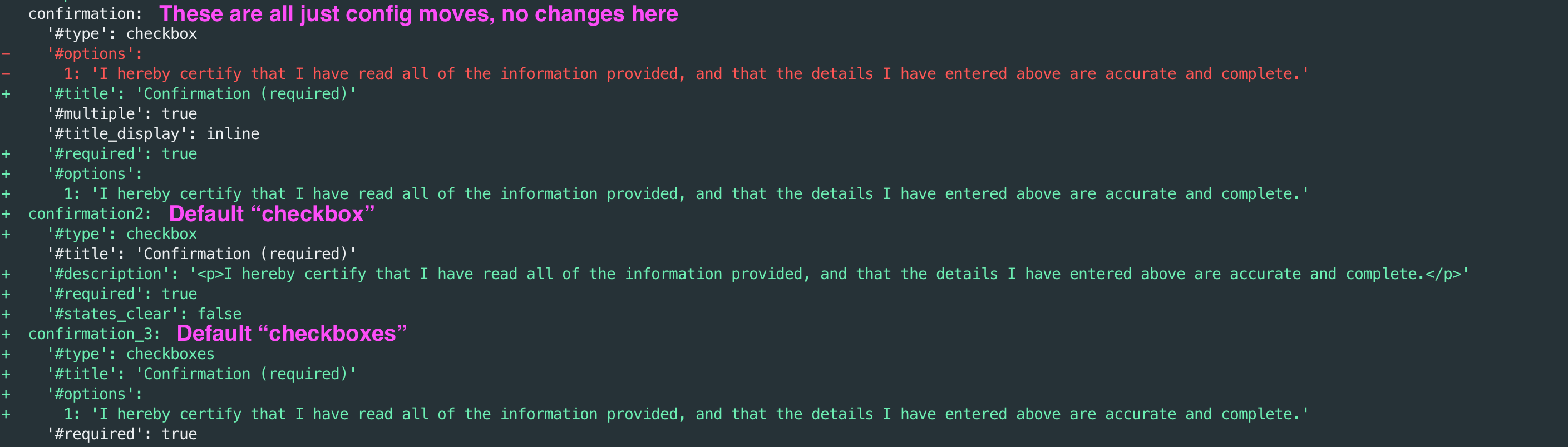The height and width of the screenshot is (447, 1568).
Task: Click the "'#title_display': inline" line
Action: [153, 134]
